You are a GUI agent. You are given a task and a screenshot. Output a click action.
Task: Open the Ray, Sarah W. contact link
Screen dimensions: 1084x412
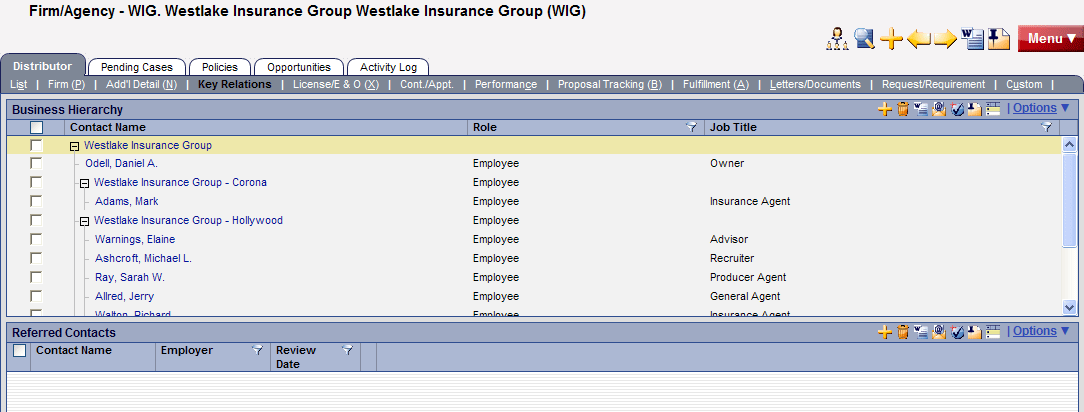130,277
